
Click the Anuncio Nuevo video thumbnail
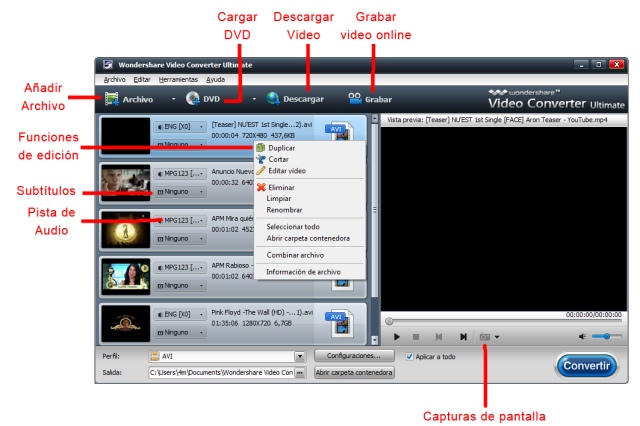click(x=126, y=182)
